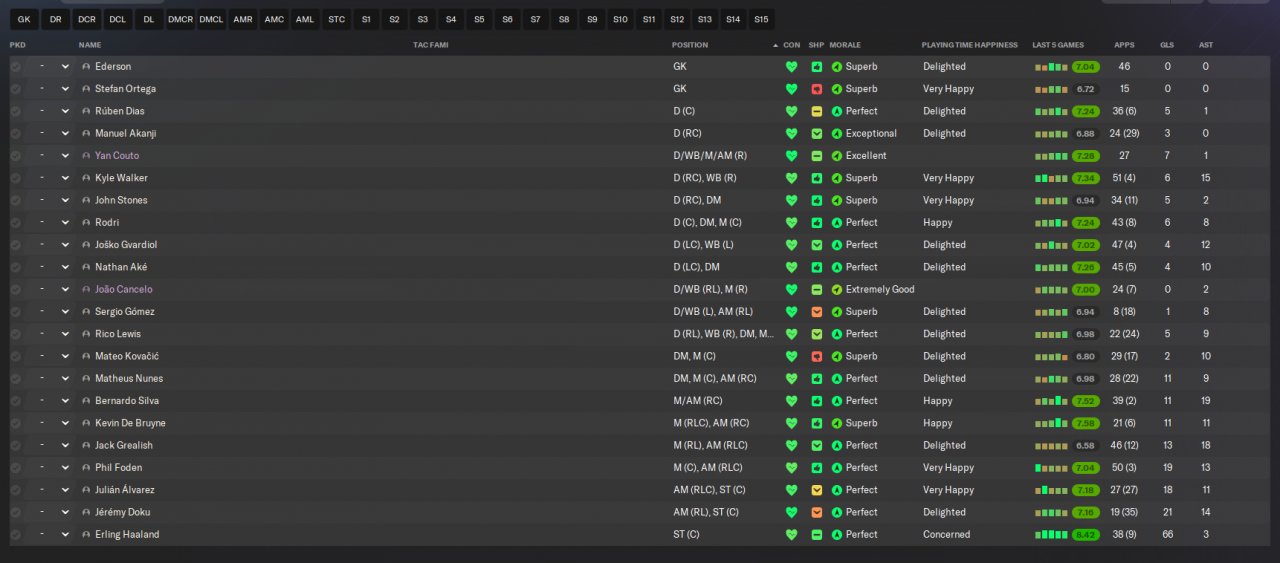
Task: Toggle the picked checkbox for Phil Foden
Action: [x=15, y=468]
